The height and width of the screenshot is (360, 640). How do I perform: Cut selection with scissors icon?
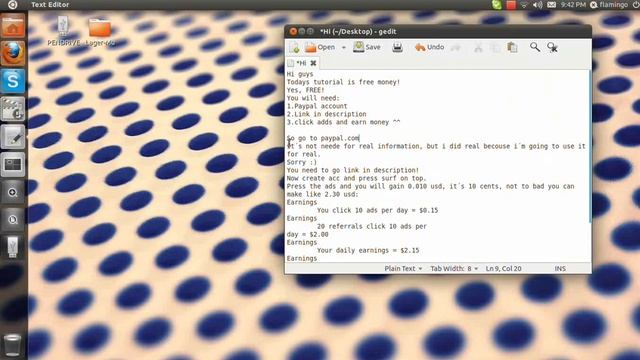click(478, 48)
